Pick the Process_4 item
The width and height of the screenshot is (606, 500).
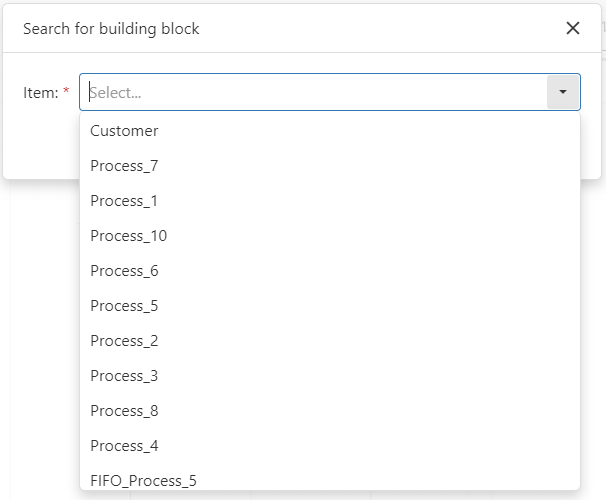[x=124, y=446]
